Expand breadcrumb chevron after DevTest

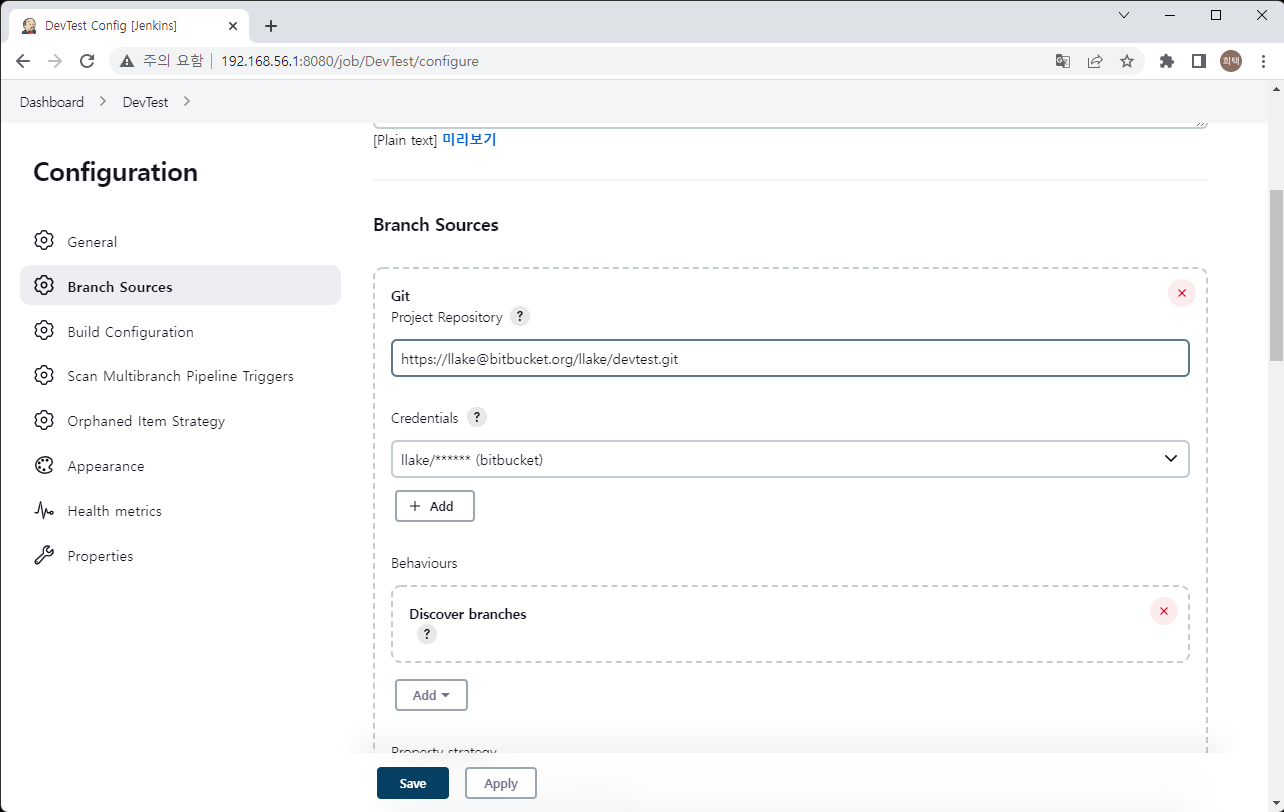click(187, 102)
